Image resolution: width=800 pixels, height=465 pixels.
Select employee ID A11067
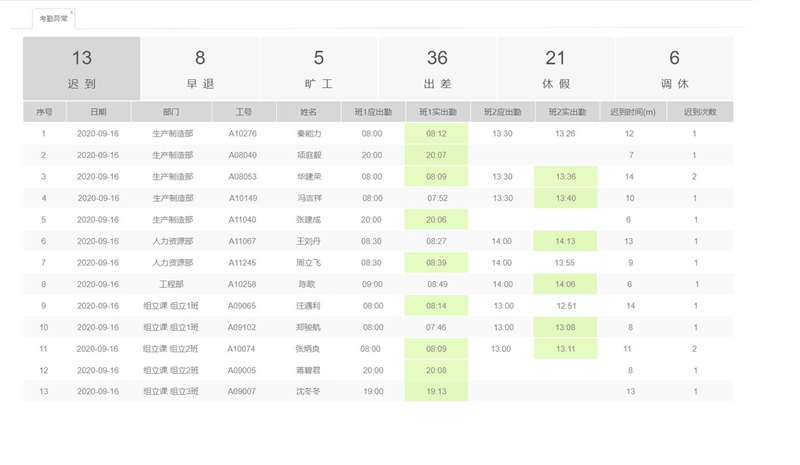click(x=242, y=241)
